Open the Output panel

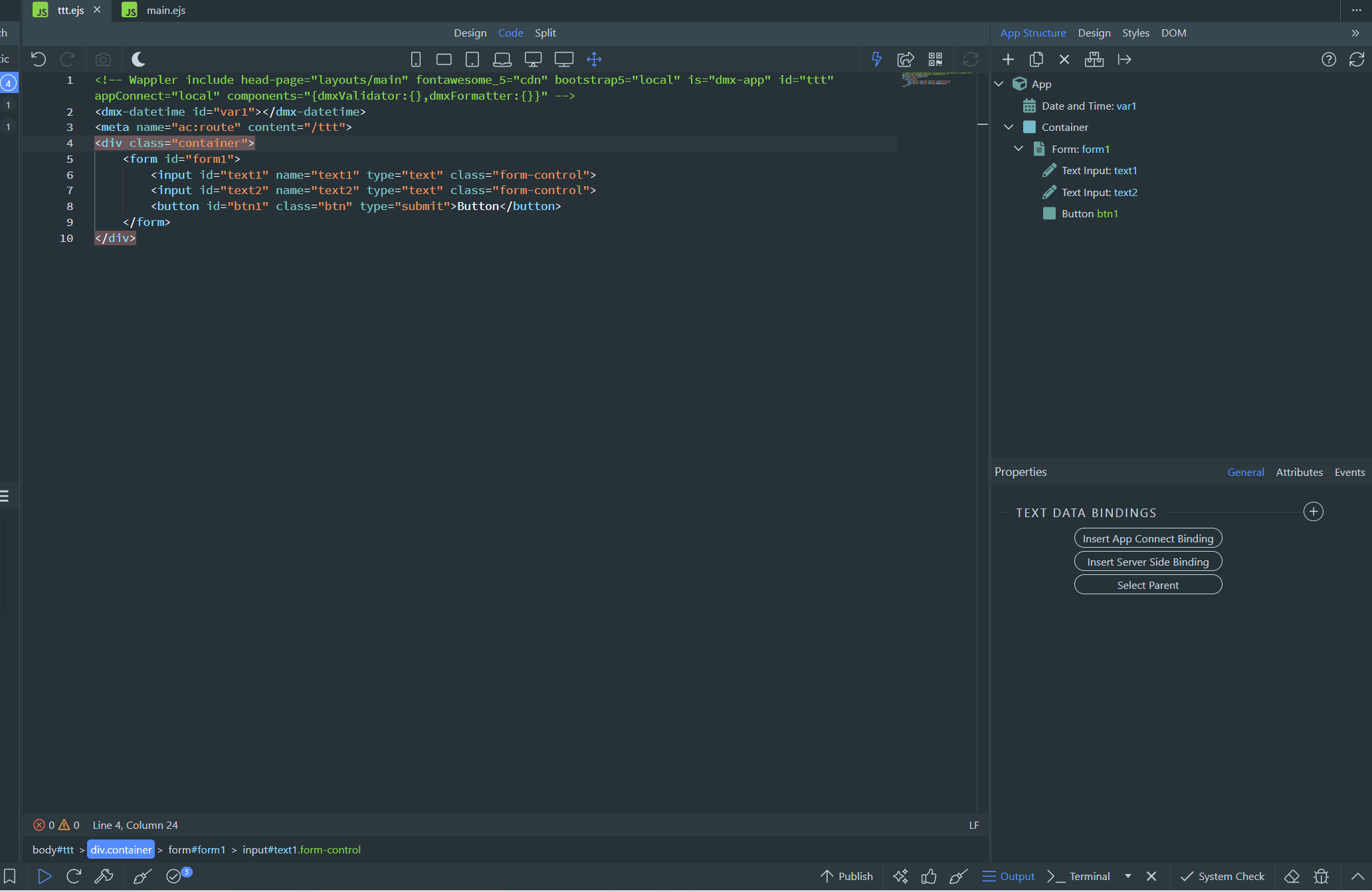click(x=1009, y=876)
